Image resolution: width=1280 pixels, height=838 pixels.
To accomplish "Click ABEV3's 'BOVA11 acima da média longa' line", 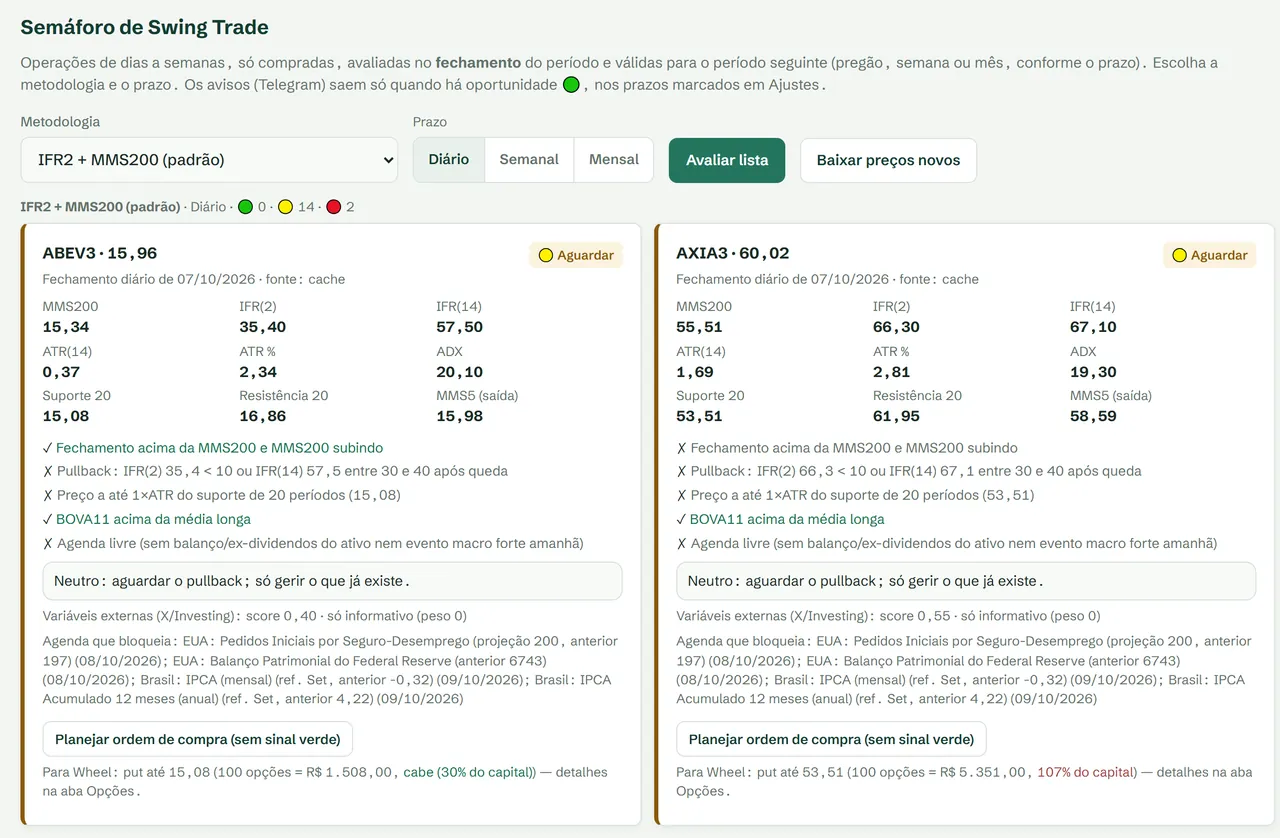I will pyautogui.click(x=147, y=519).
